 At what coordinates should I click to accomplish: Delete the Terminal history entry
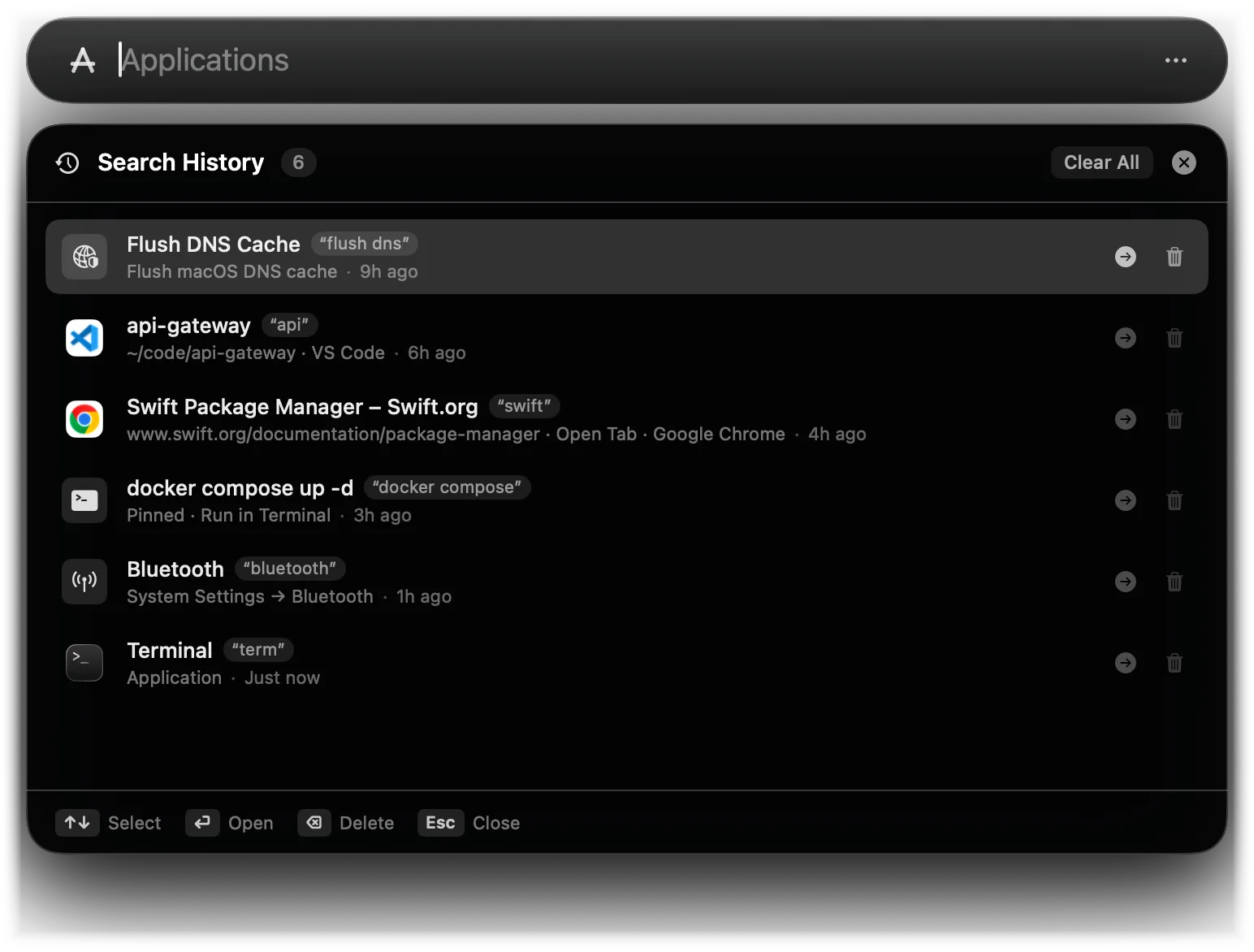click(1174, 663)
